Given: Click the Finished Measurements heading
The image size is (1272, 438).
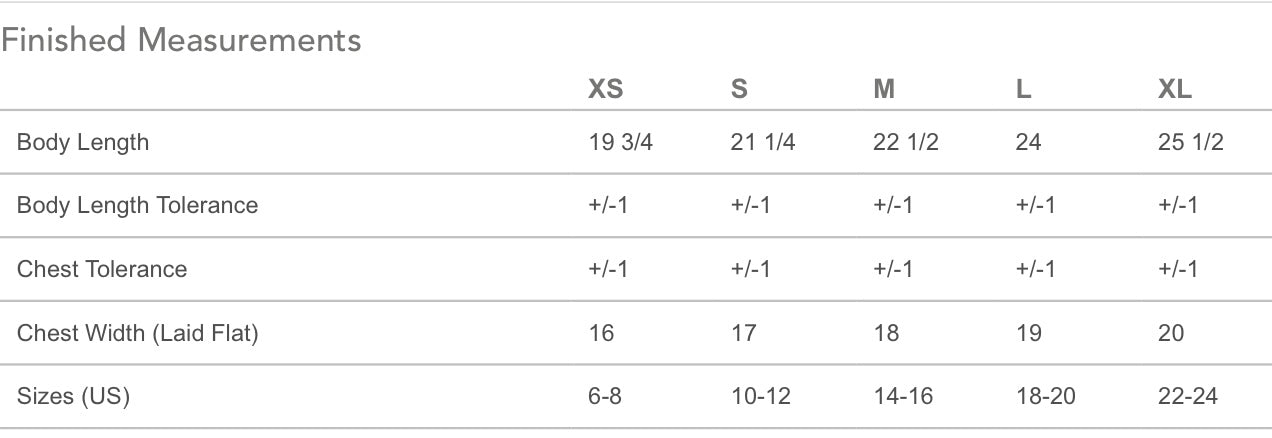Looking at the screenshot, I should [x=181, y=41].
